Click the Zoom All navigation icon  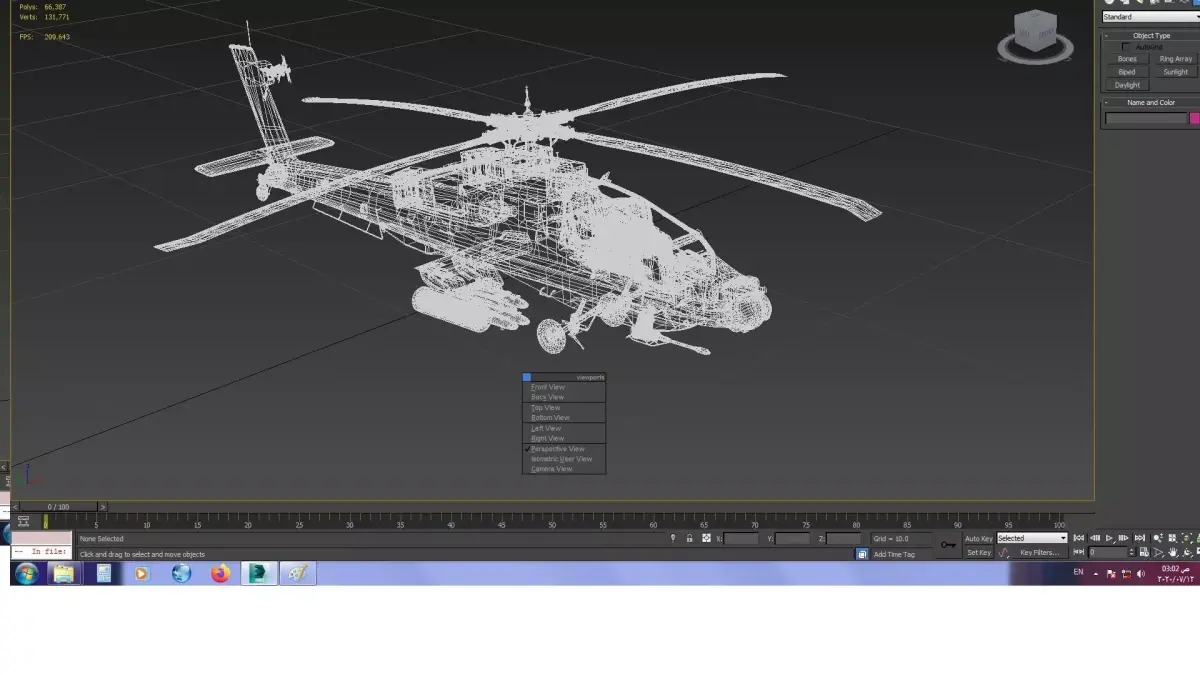(1172, 538)
